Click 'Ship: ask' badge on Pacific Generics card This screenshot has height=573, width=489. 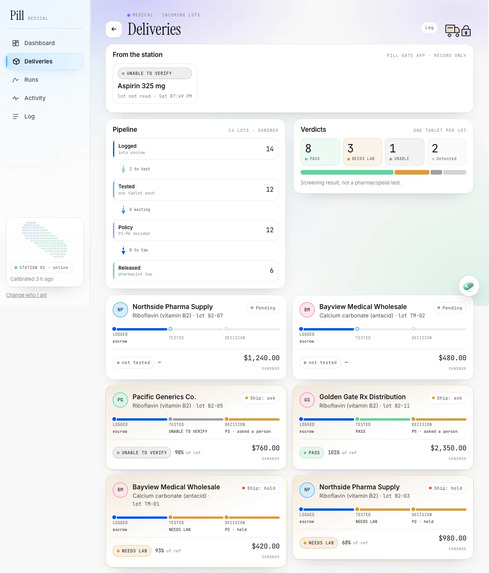pyautogui.click(x=260, y=398)
